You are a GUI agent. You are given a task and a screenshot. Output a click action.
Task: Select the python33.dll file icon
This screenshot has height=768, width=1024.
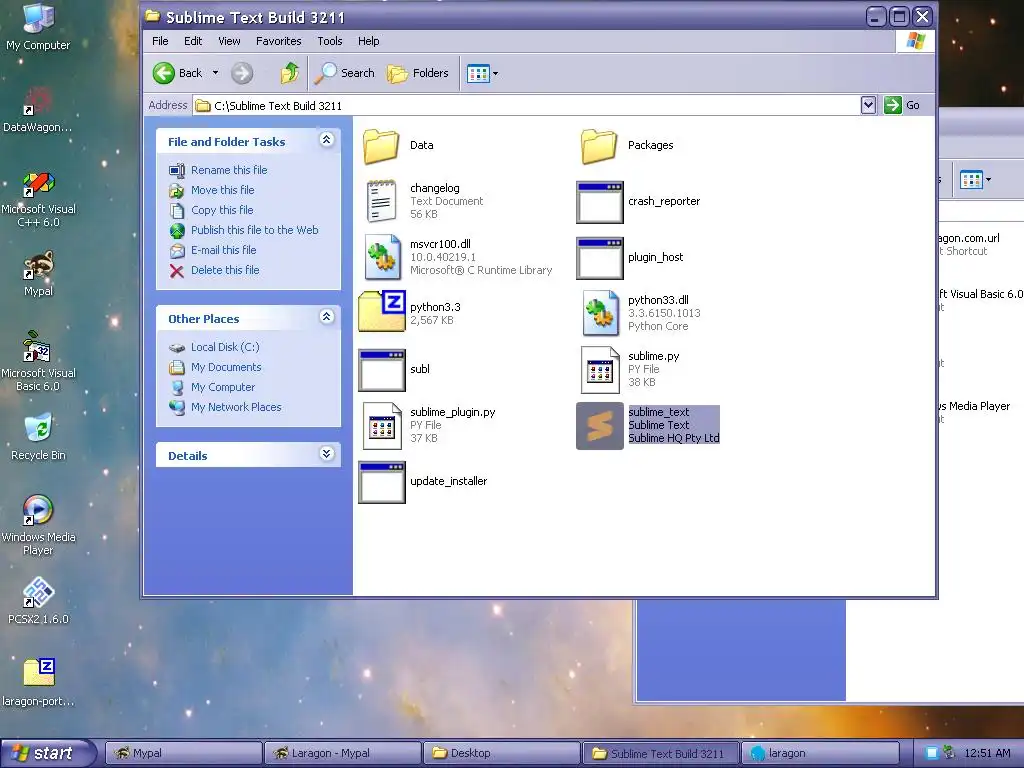pyautogui.click(x=600, y=313)
